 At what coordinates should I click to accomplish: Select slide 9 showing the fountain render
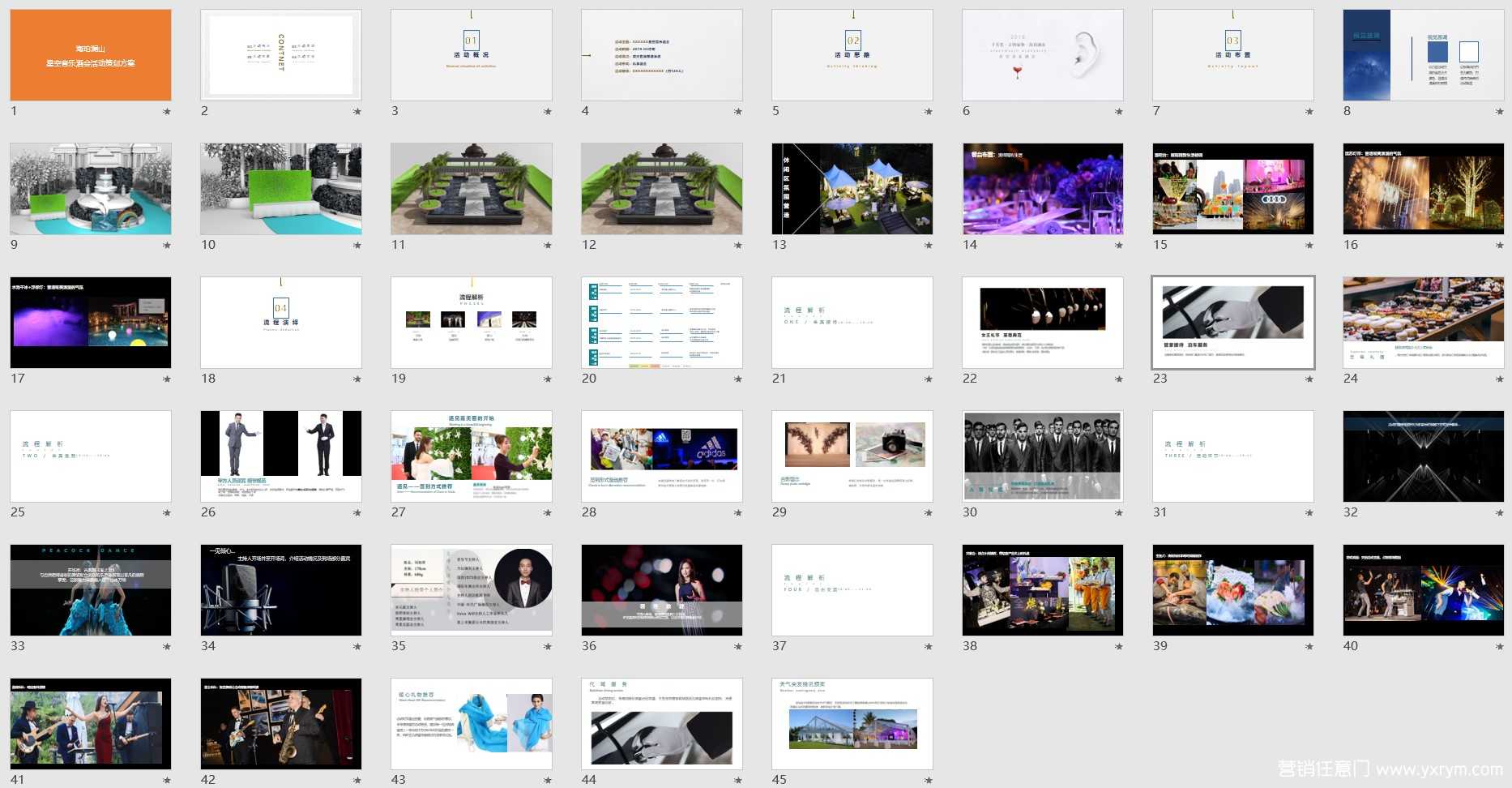point(91,189)
